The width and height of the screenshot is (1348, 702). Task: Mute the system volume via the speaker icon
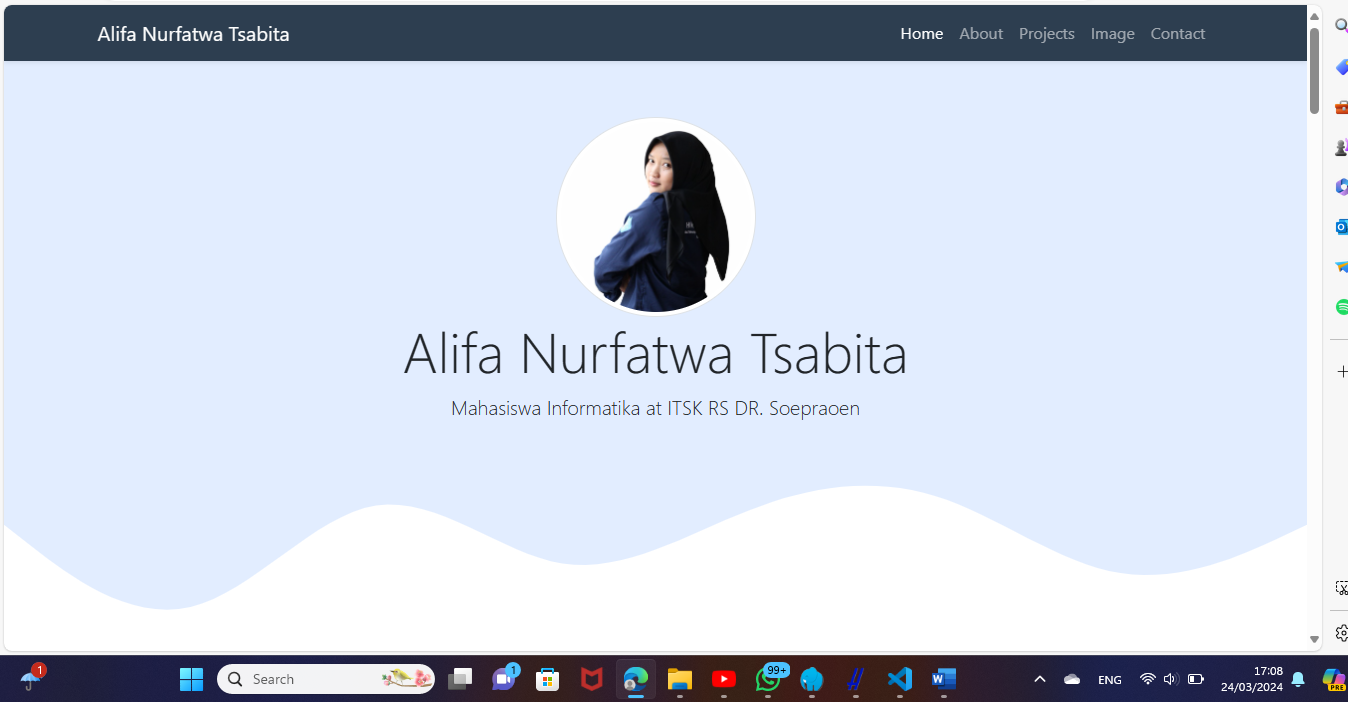click(1170, 679)
